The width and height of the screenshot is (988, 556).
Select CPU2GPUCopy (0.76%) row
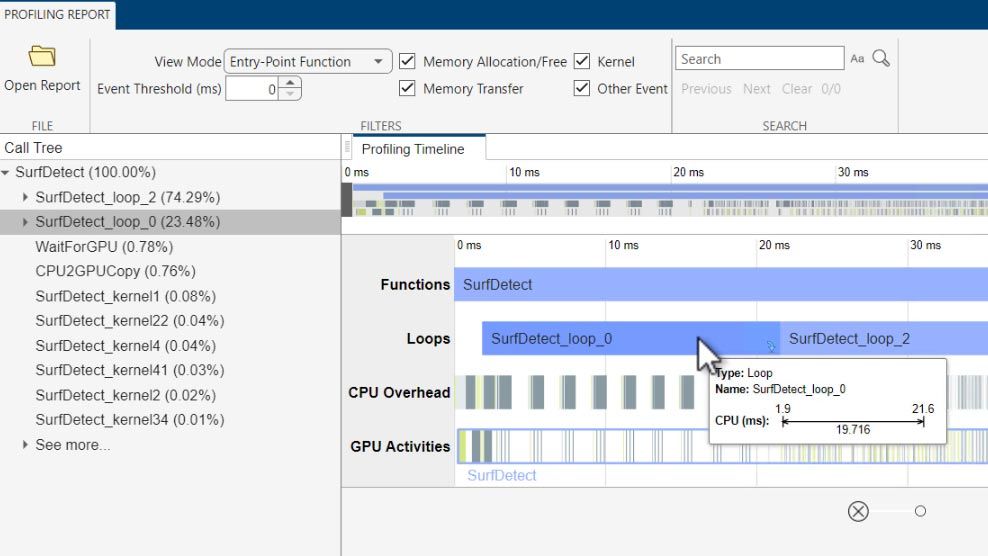click(x=170, y=271)
